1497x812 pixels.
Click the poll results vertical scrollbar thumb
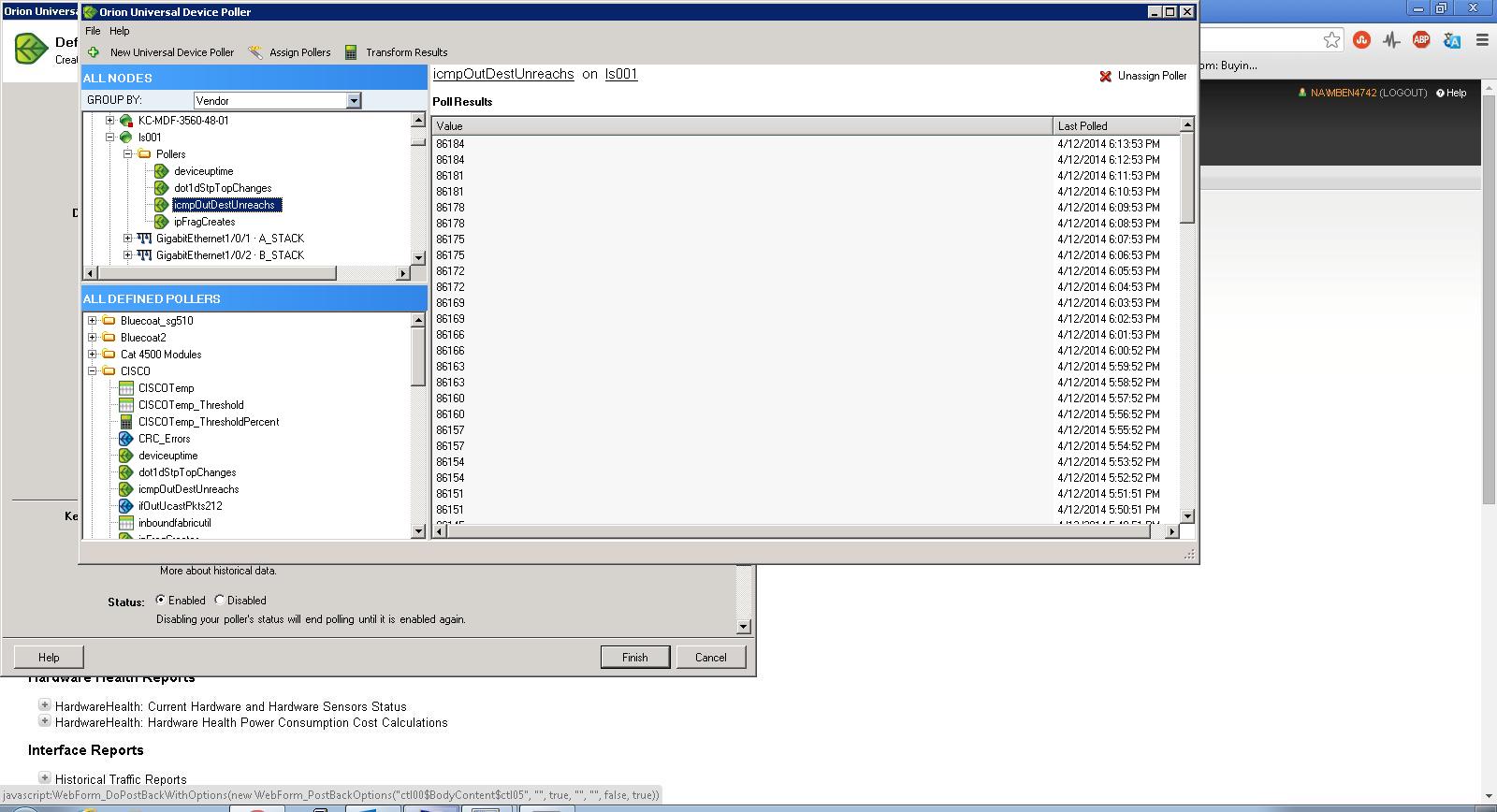[x=1187, y=178]
